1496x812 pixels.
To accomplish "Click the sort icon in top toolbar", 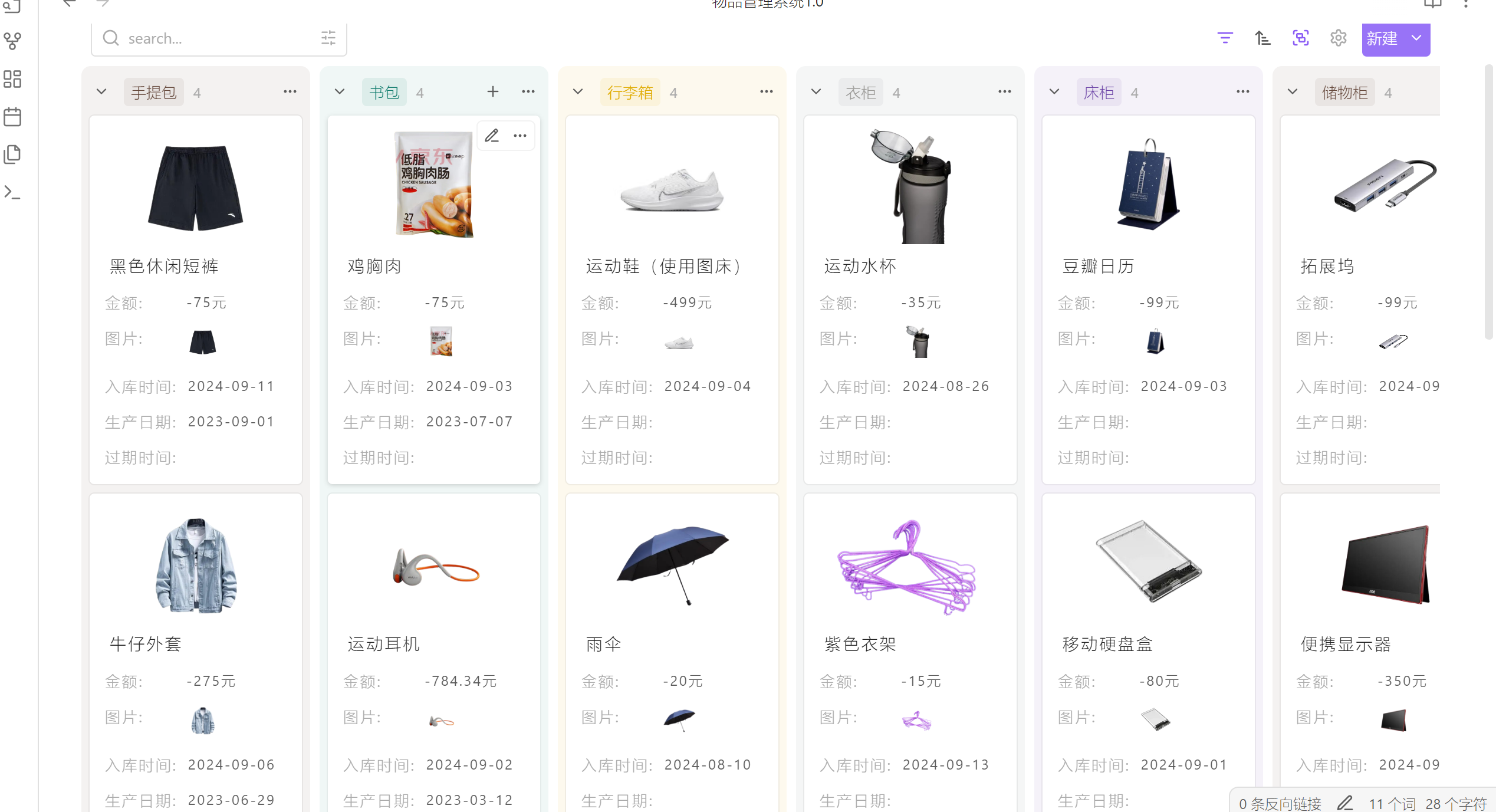I will pos(1262,38).
